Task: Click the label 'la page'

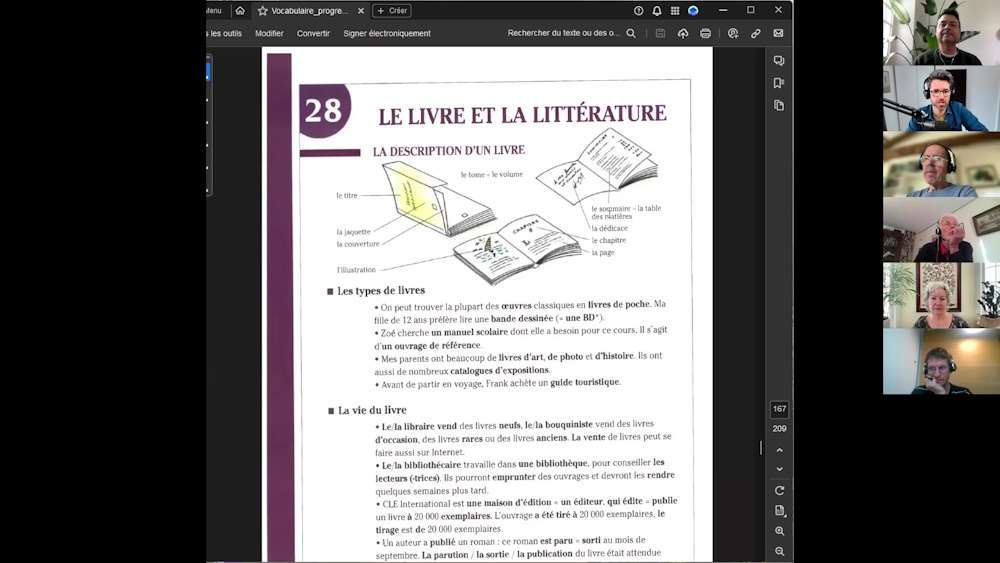Action: point(603,252)
